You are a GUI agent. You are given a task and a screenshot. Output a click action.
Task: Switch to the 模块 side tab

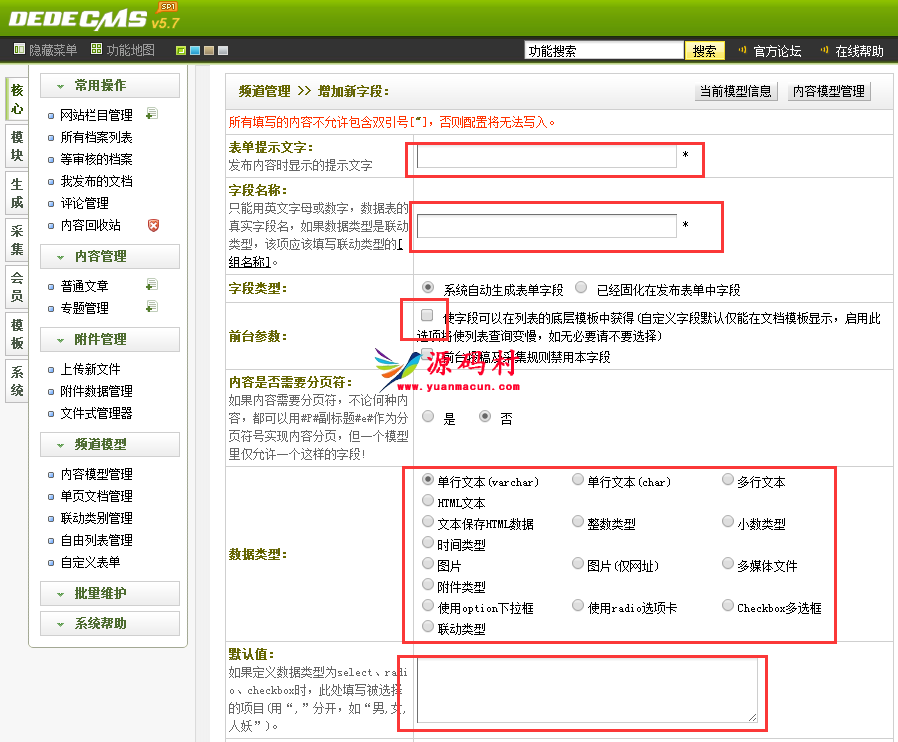[x=17, y=145]
